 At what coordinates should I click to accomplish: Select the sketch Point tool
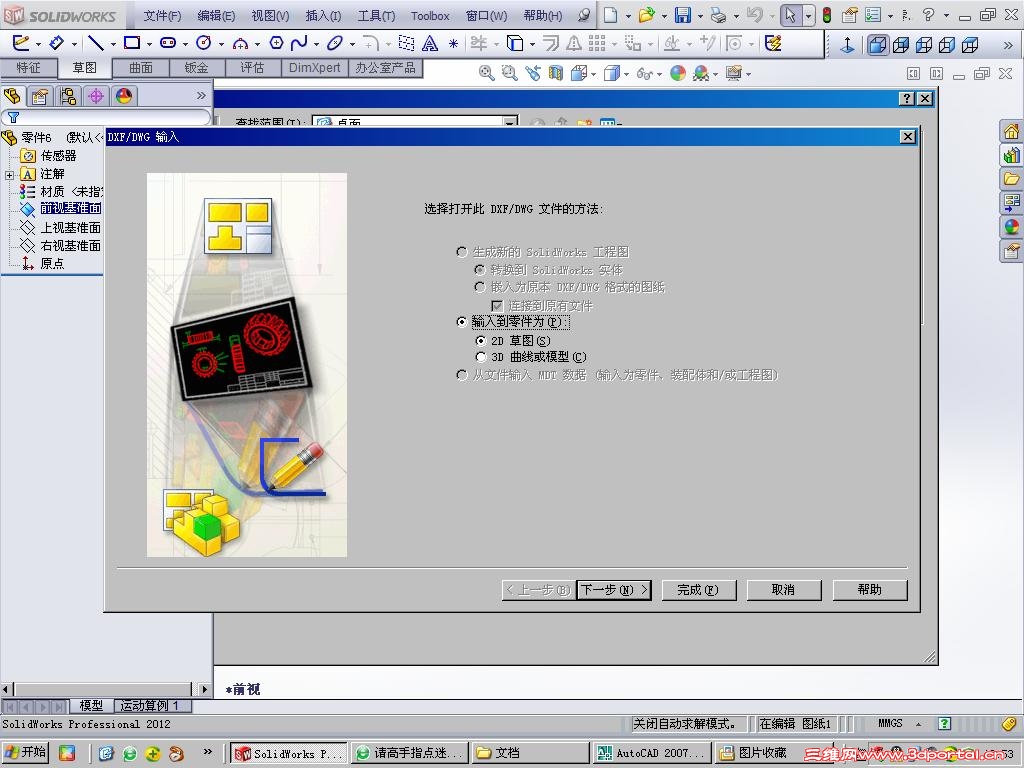(x=453, y=44)
